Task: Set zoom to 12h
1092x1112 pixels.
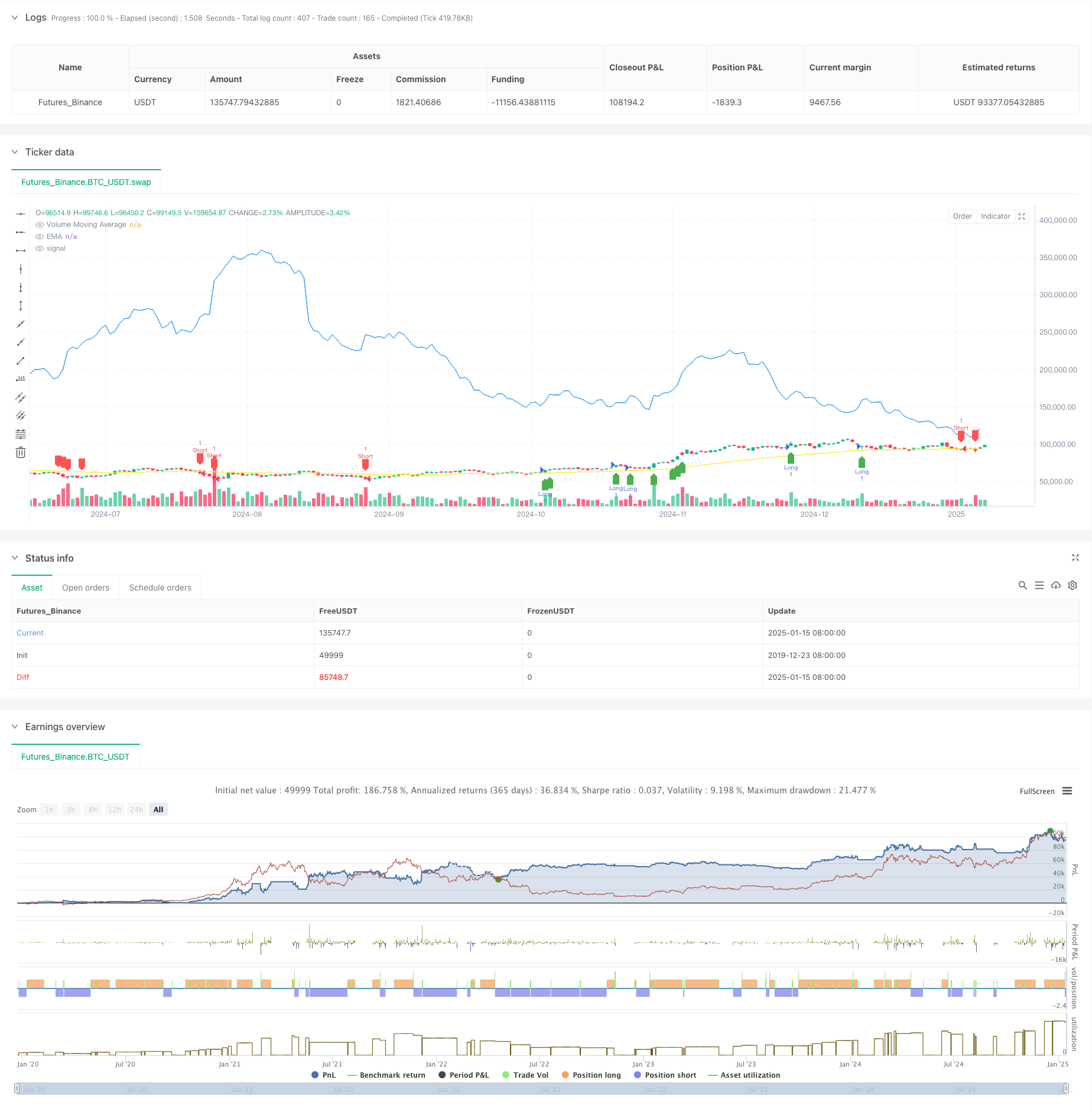Action: coord(115,810)
